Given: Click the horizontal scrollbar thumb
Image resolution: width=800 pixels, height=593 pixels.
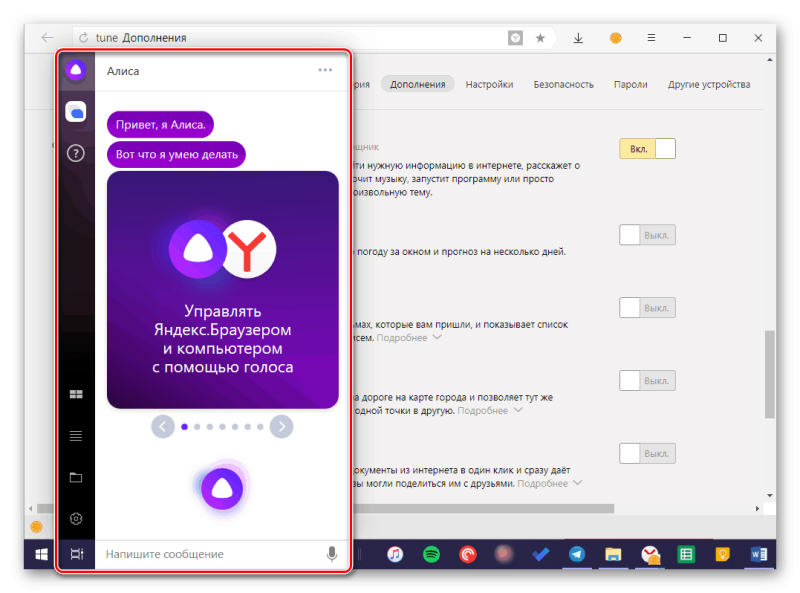Looking at the screenshot, I should tap(327, 509).
